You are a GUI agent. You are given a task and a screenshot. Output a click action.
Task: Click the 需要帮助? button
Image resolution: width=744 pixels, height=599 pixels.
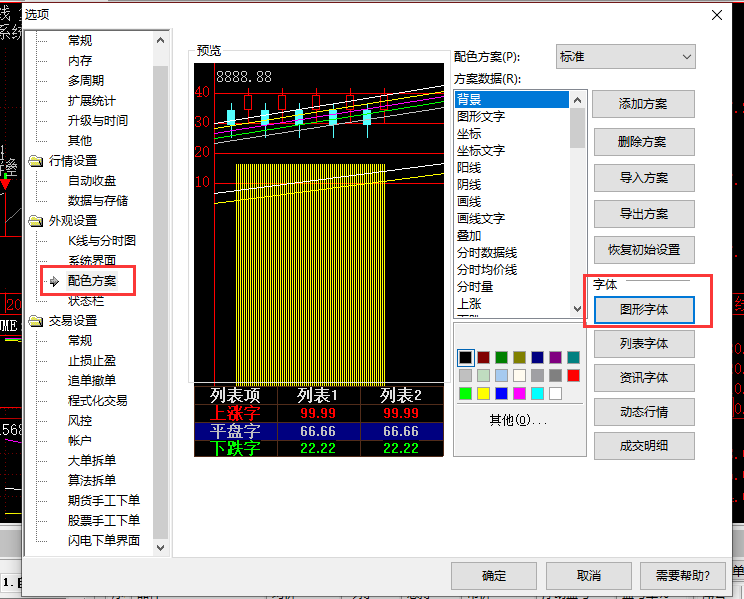pyautogui.click(x=683, y=576)
